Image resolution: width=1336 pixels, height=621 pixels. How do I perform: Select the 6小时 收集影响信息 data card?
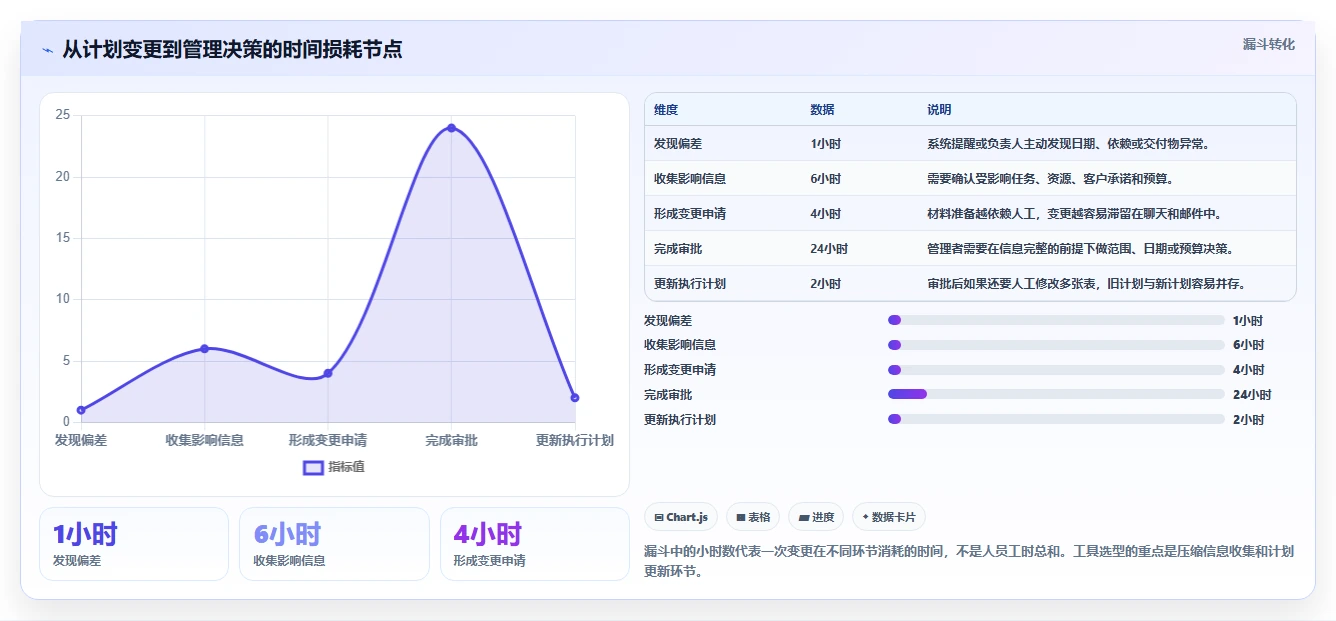coord(334,543)
